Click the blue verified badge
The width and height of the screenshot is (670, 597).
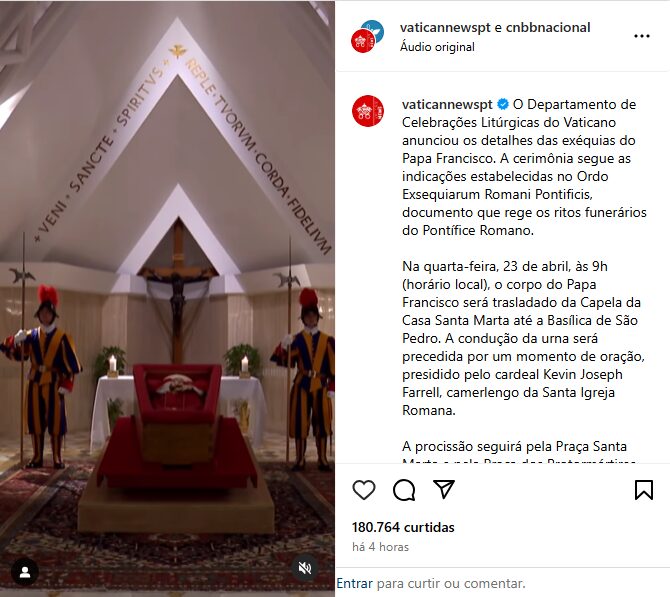click(x=503, y=104)
